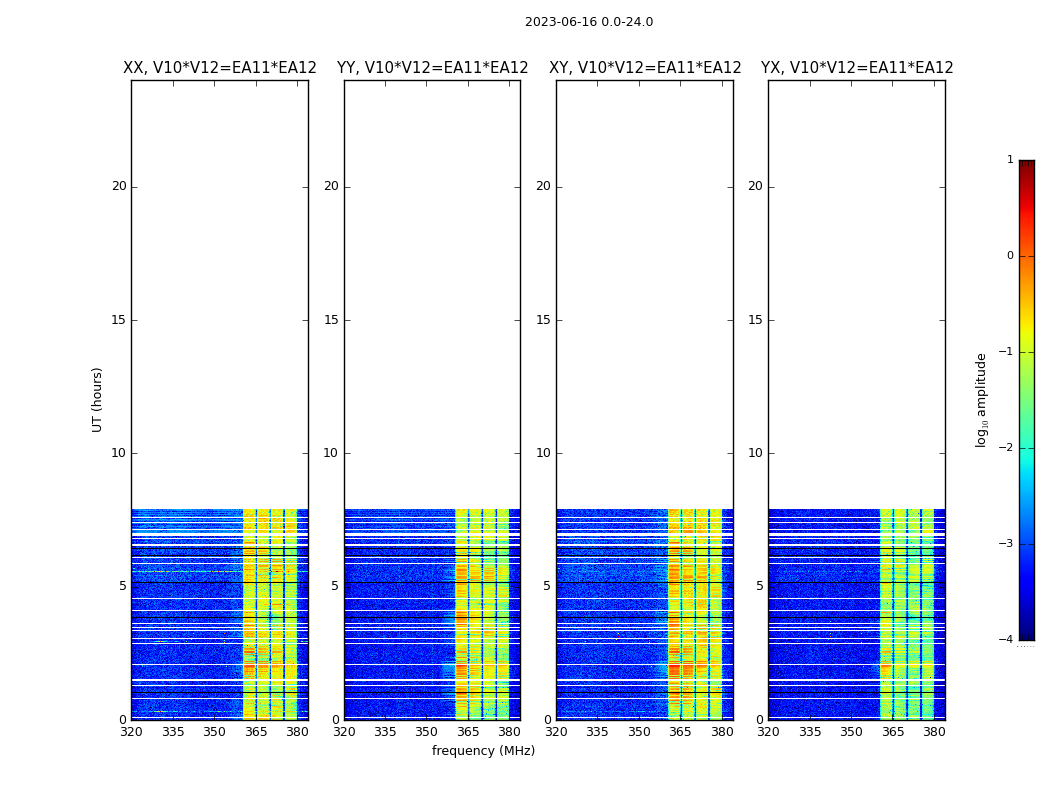Click the 320 tick label under XX panel
The height and width of the screenshot is (800, 1050).
coord(132,732)
